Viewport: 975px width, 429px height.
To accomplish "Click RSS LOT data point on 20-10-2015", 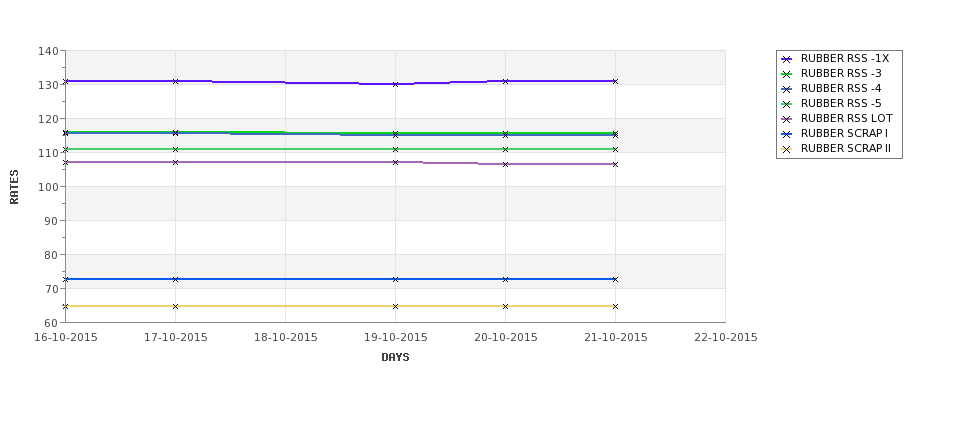I will coord(505,164).
